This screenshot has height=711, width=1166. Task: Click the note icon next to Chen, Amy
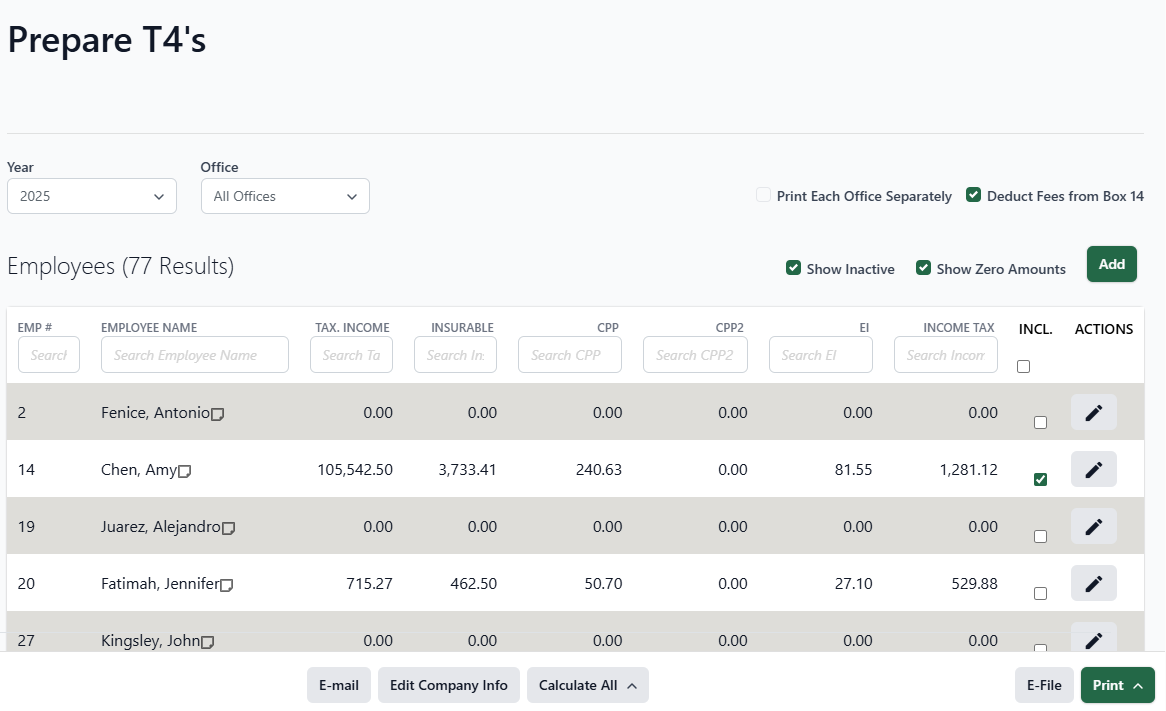tap(184, 472)
